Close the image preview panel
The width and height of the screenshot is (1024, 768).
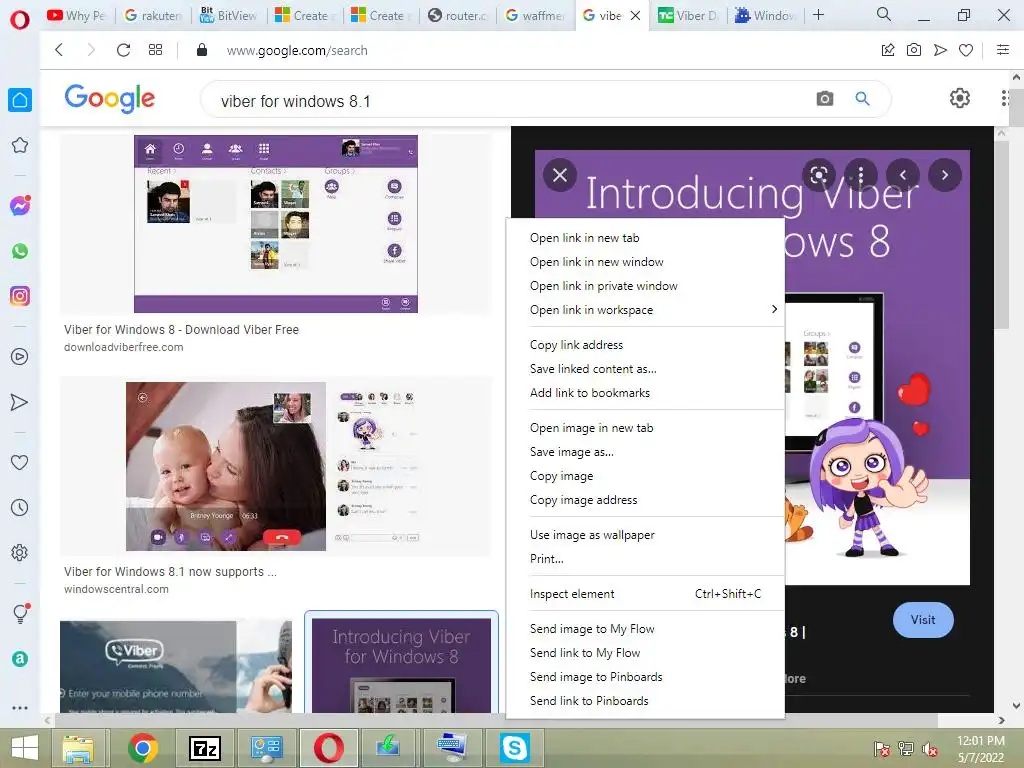pos(560,175)
